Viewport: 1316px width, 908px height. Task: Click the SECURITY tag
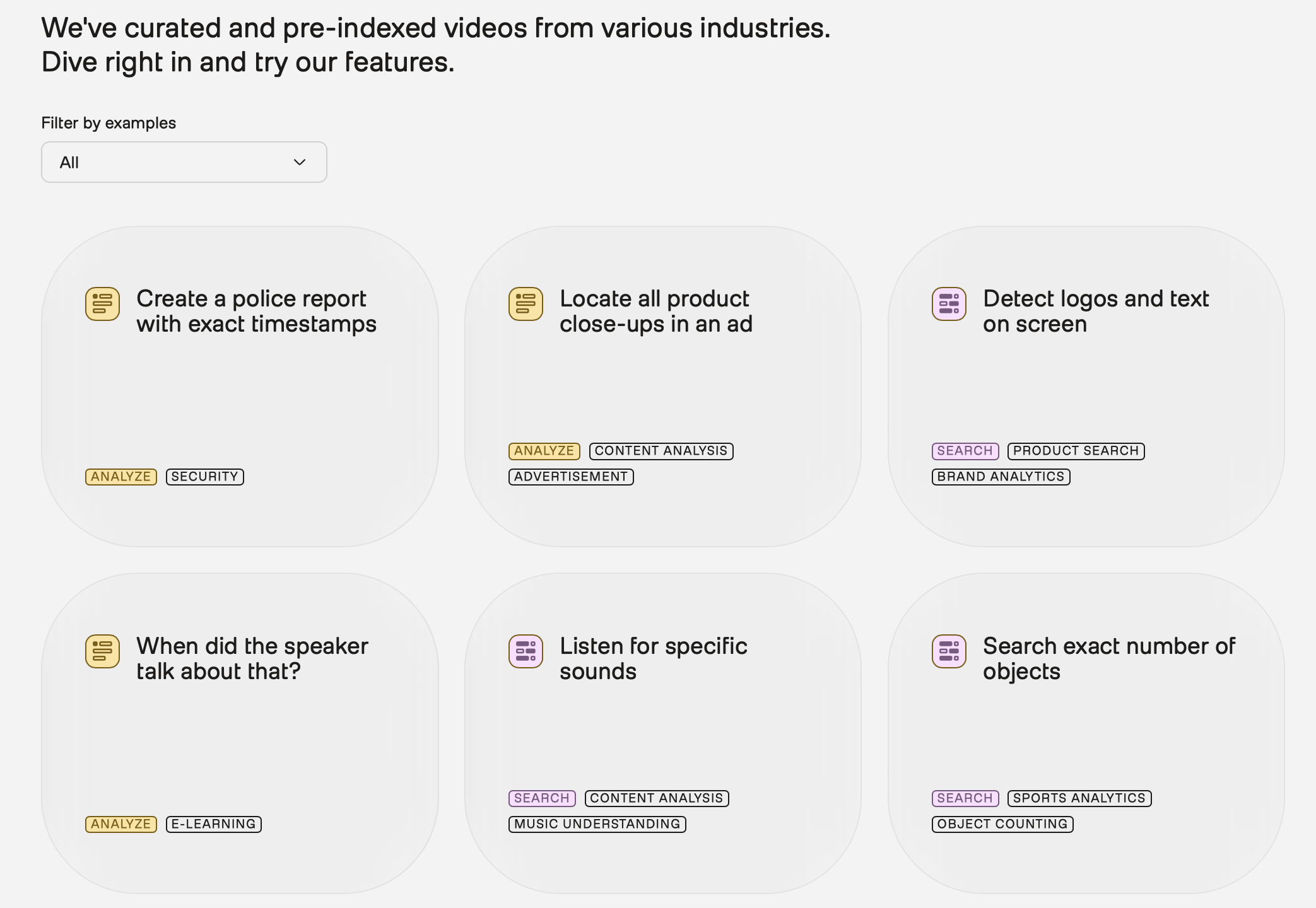[204, 477]
